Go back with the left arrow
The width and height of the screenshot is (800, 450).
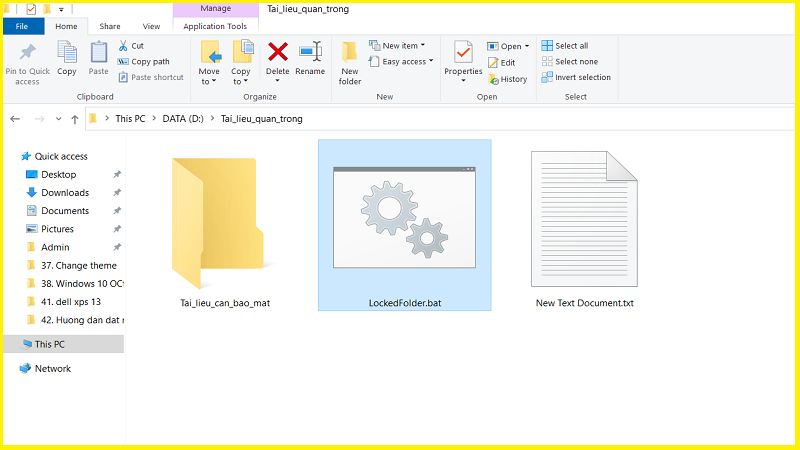[15, 119]
